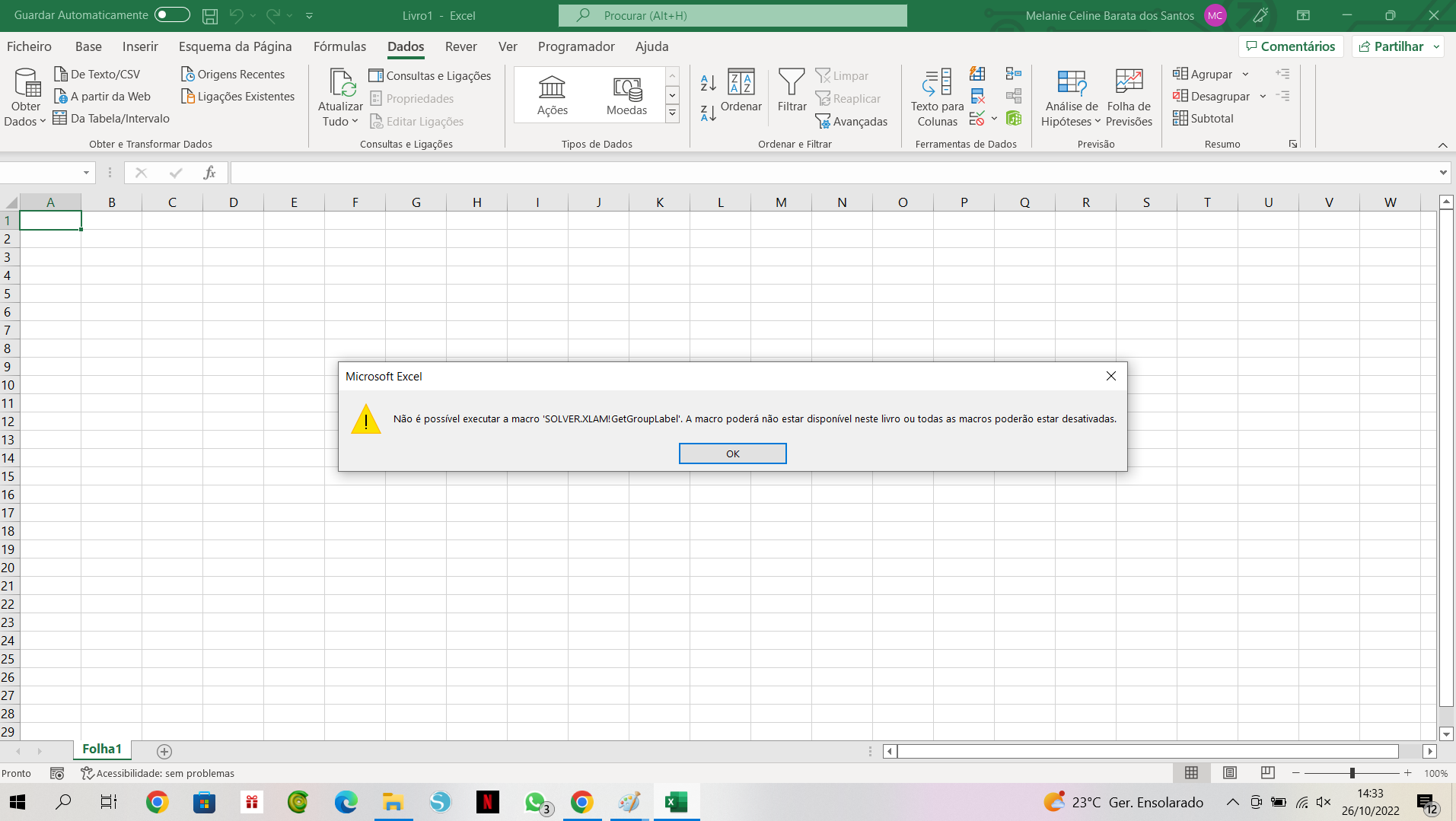Screen dimensions: 1456x821
Task: Open File Explorer from taskbar
Action: point(393,802)
